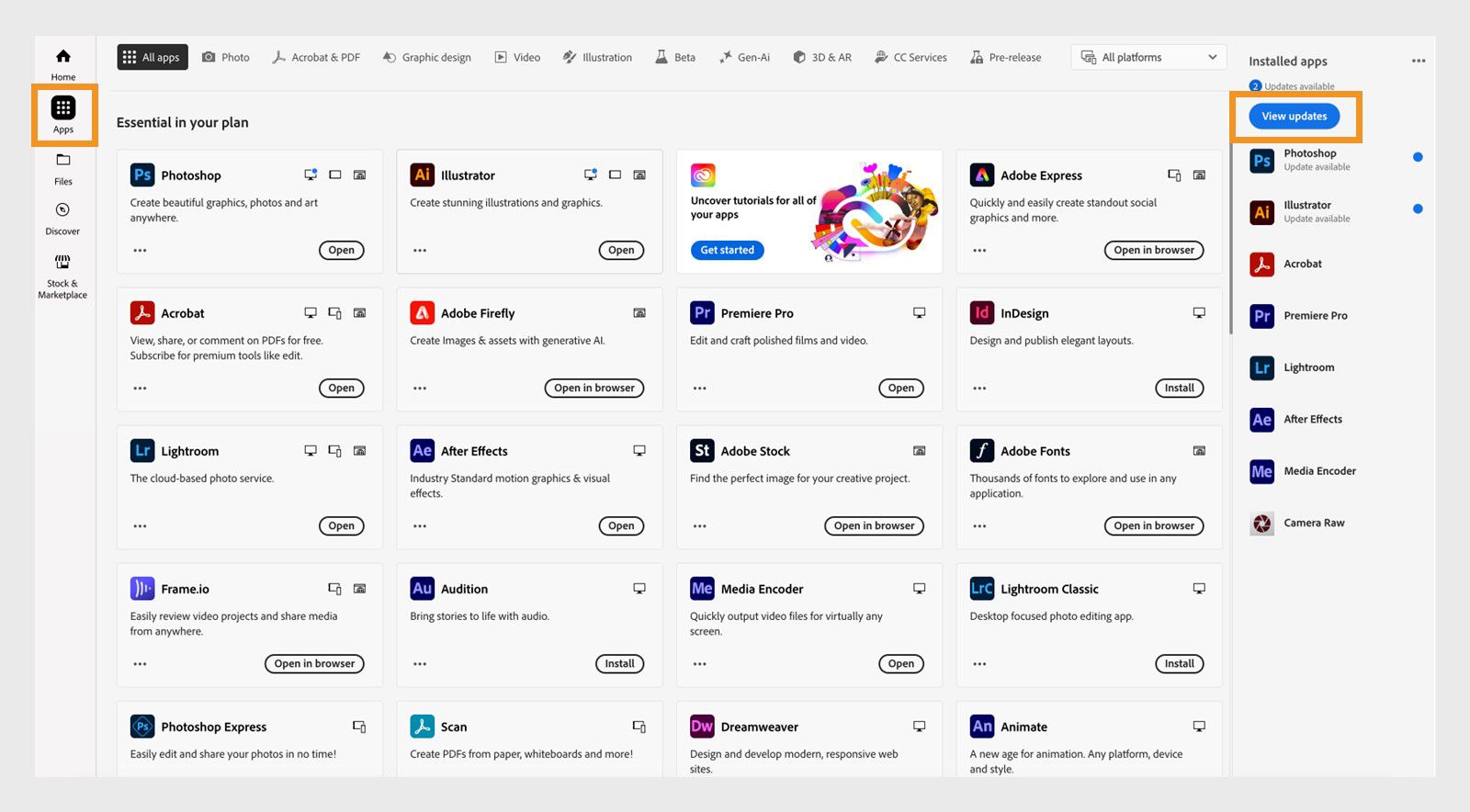The height and width of the screenshot is (812, 1470).
Task: Click the View updates button
Action: click(1295, 116)
